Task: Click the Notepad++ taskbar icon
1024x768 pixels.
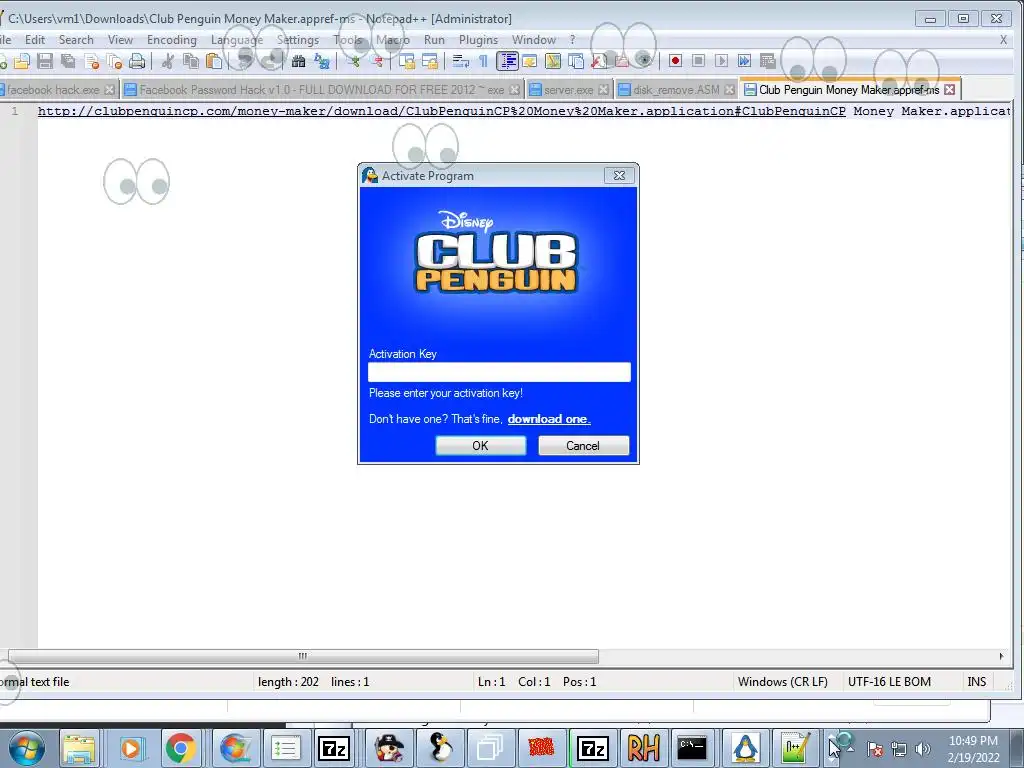Action: click(795, 748)
